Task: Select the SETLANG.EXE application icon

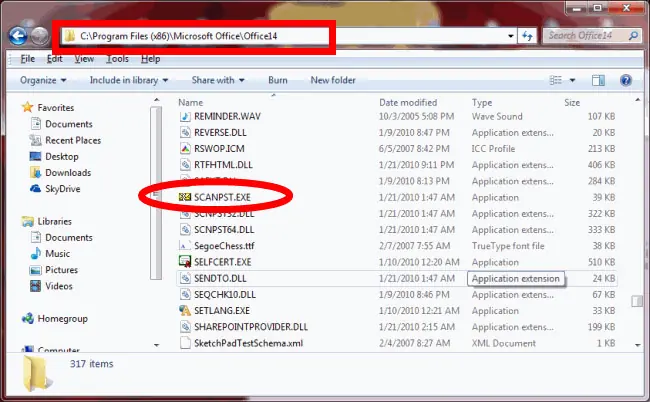Action: tap(185, 311)
